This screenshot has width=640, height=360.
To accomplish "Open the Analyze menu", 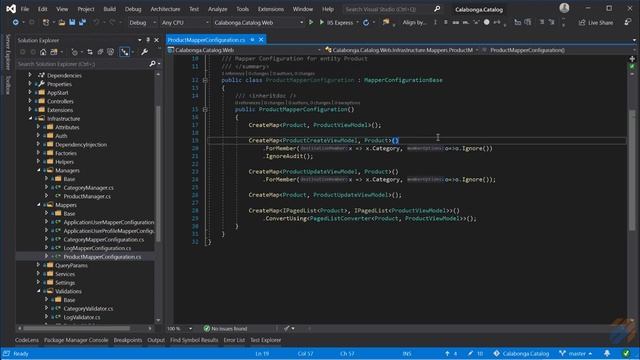I will click(218, 9).
